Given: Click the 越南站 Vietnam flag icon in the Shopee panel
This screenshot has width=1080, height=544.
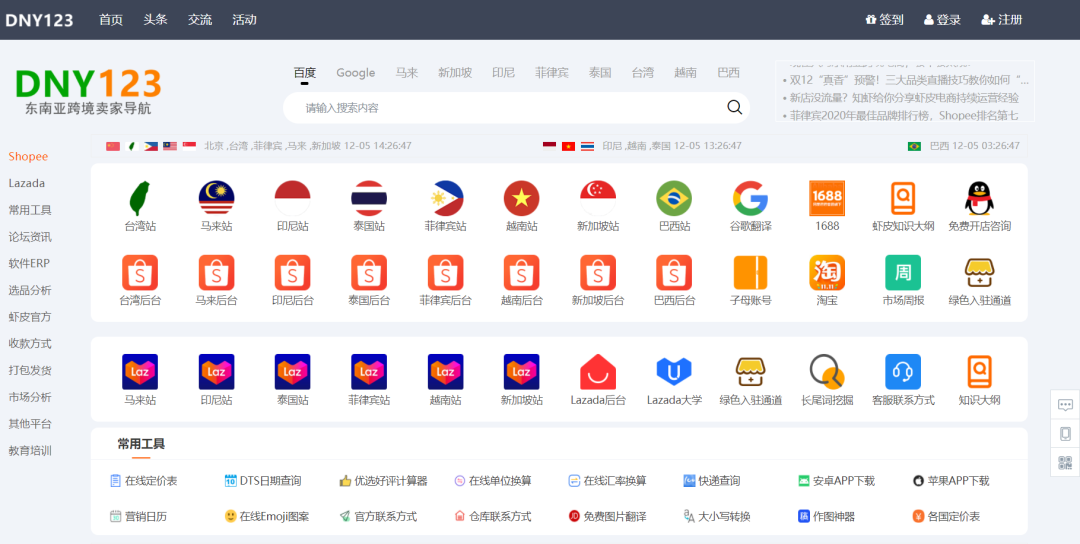Looking at the screenshot, I should click(521, 198).
